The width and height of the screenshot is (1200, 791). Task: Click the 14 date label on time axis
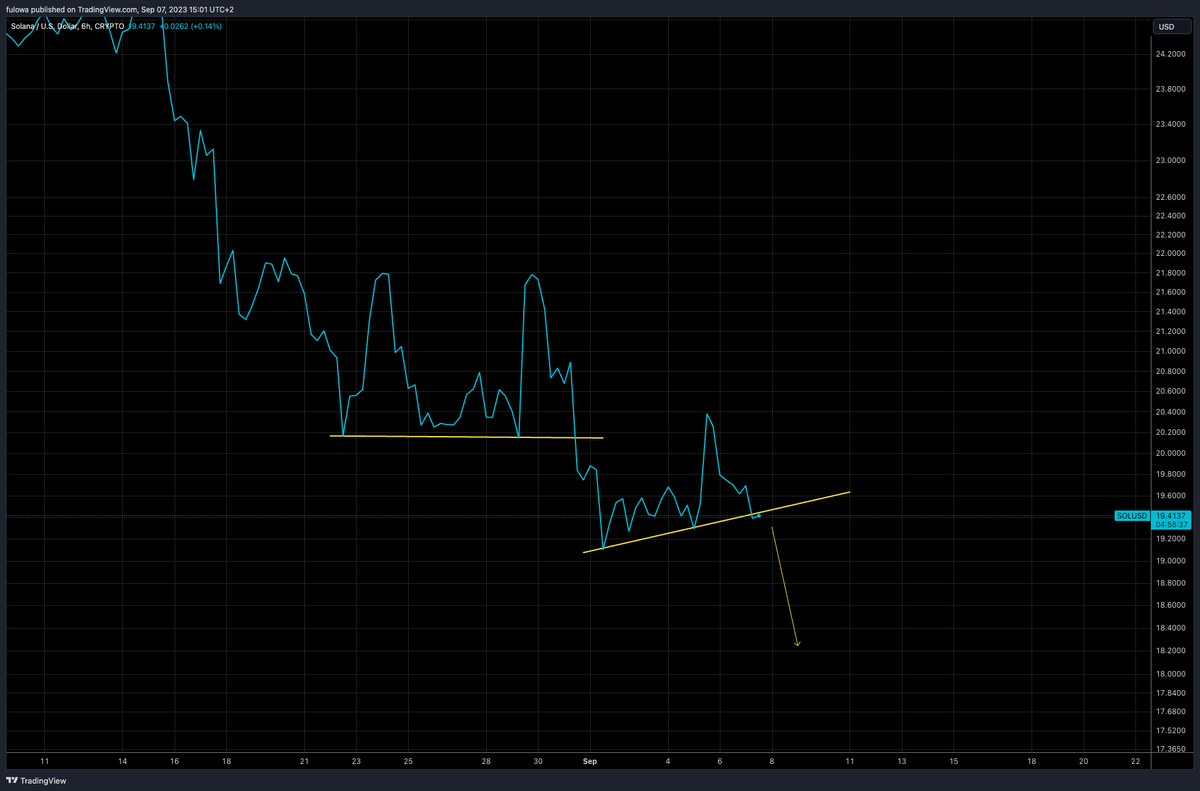pyautogui.click(x=122, y=761)
